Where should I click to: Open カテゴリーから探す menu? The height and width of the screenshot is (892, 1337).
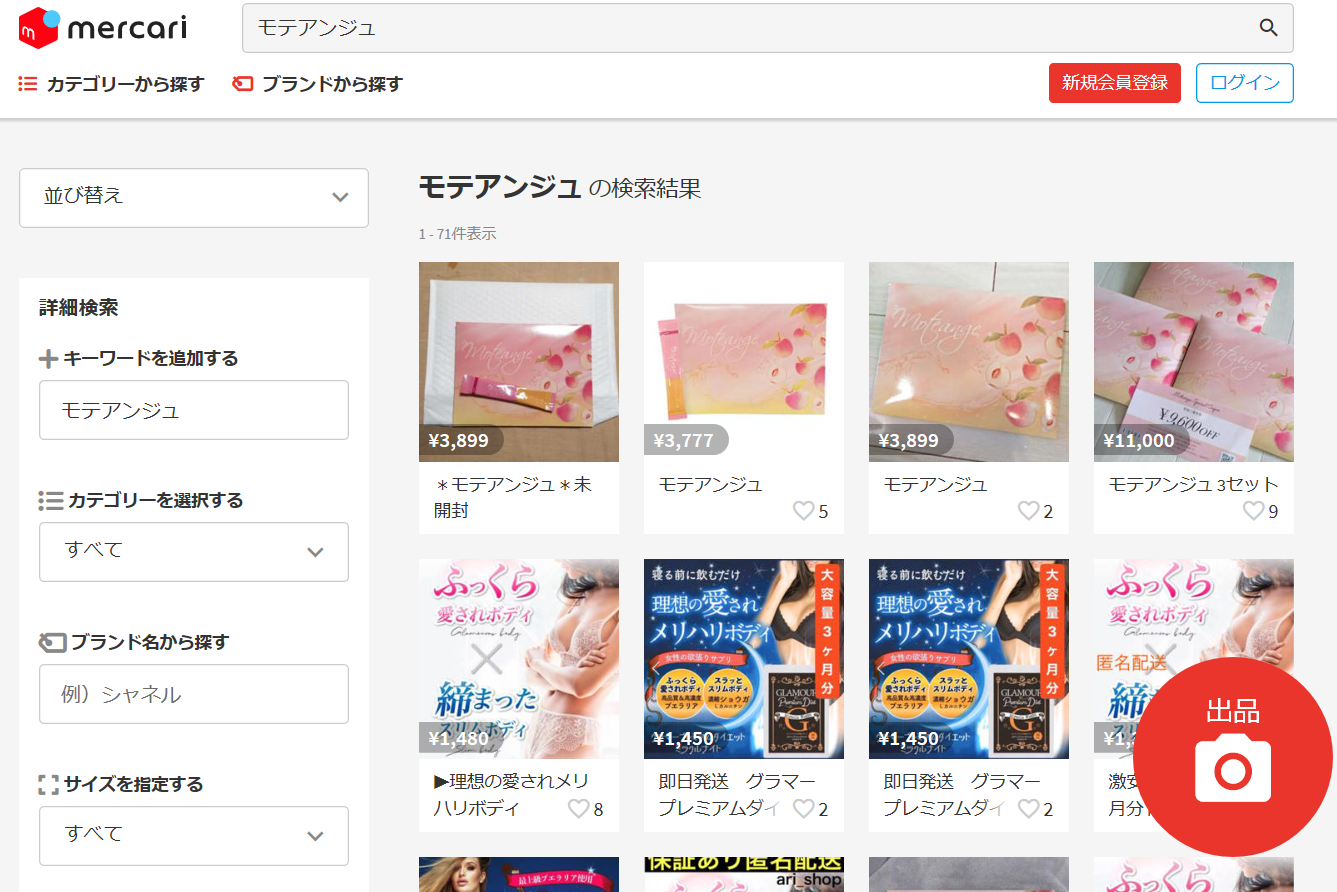111,84
